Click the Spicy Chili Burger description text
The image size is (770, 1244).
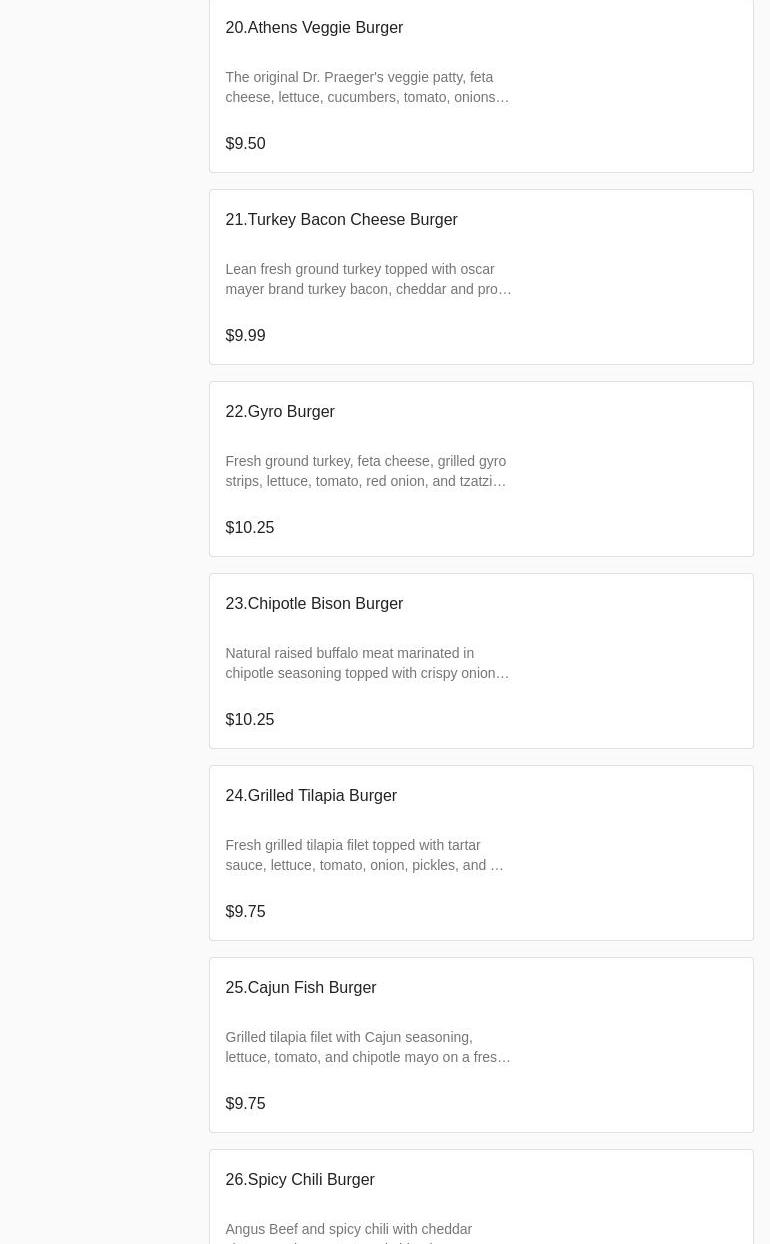point(348,1230)
